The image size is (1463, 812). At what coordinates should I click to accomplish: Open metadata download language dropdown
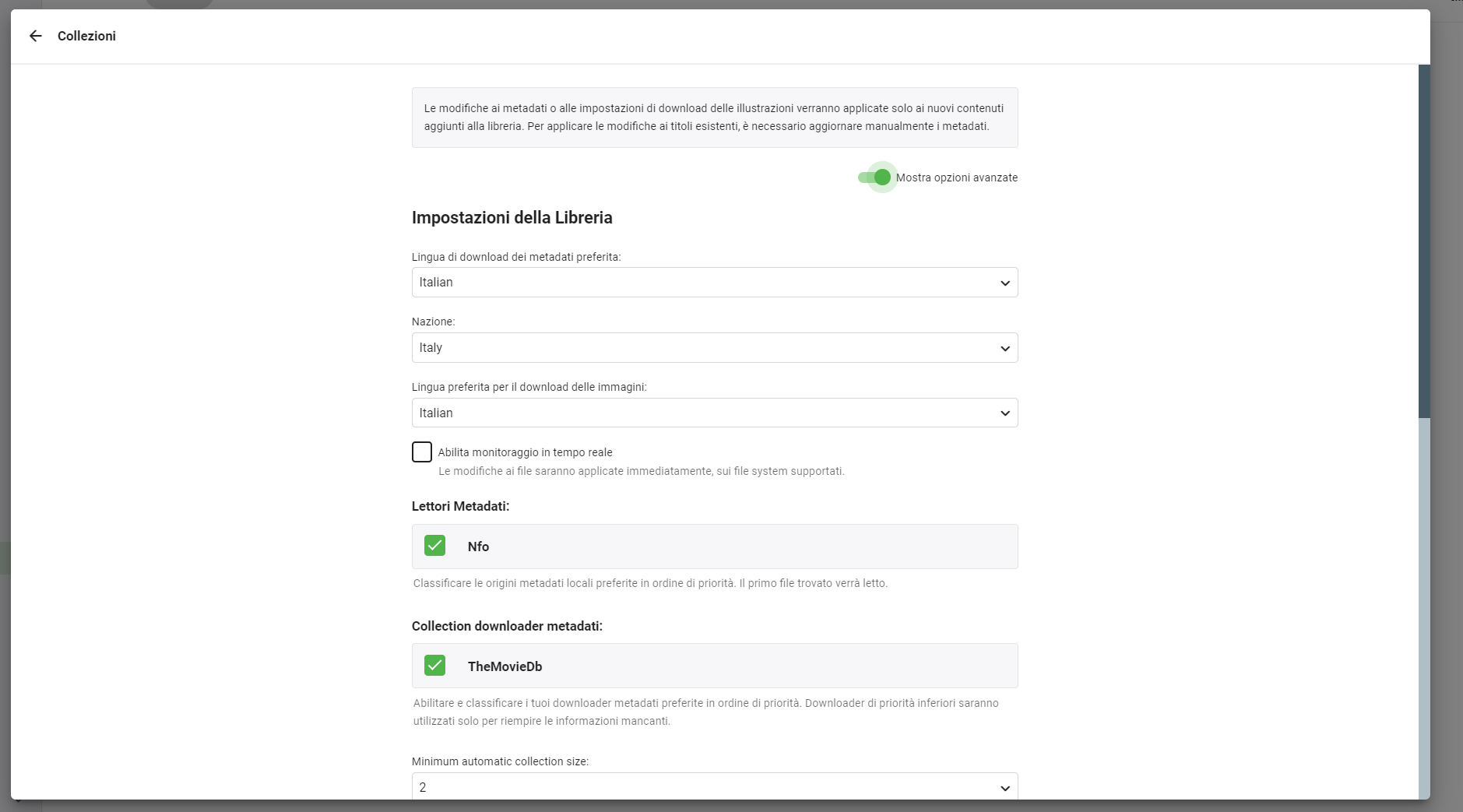714,283
